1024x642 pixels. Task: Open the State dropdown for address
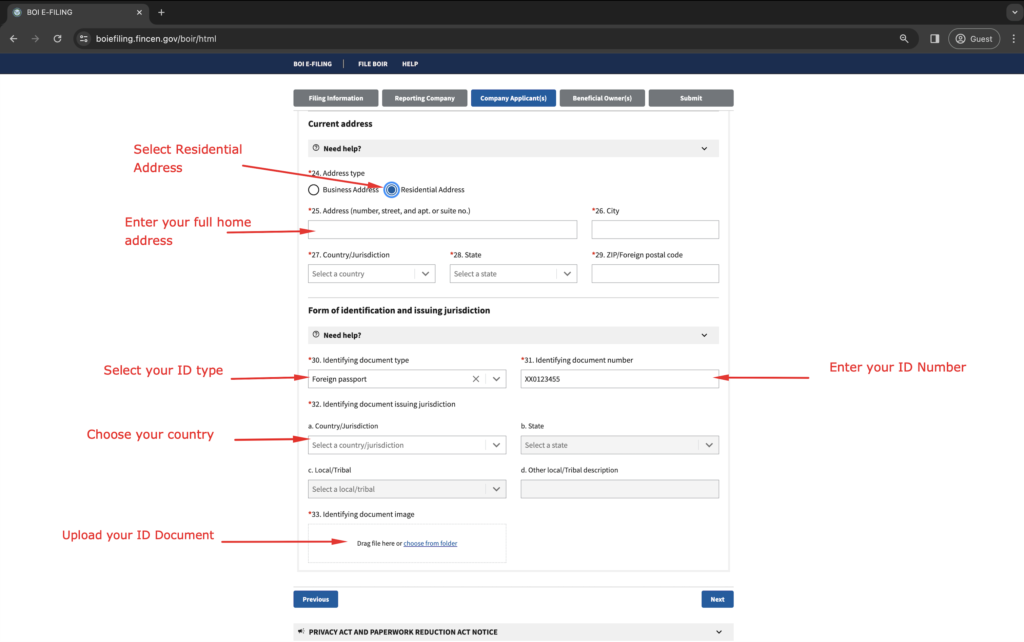tap(513, 274)
